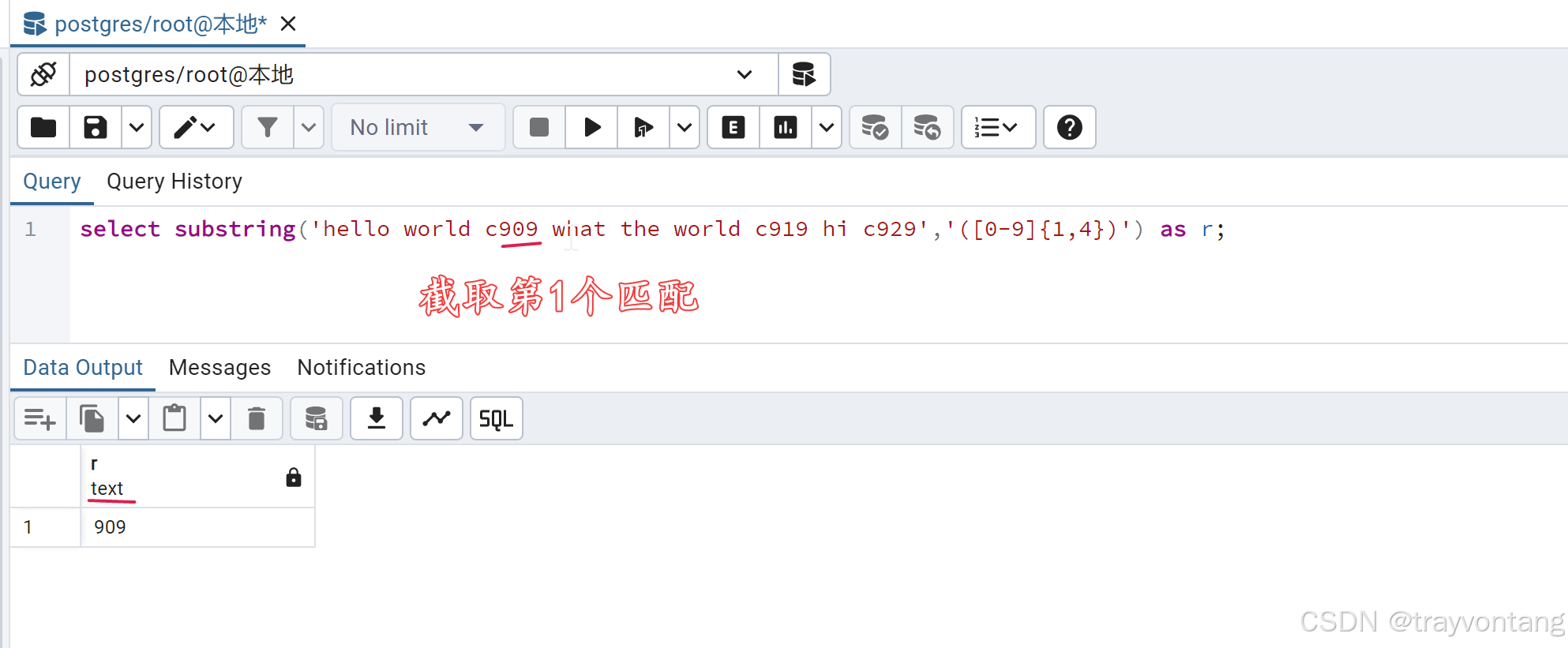Click the r text column header

197,476
